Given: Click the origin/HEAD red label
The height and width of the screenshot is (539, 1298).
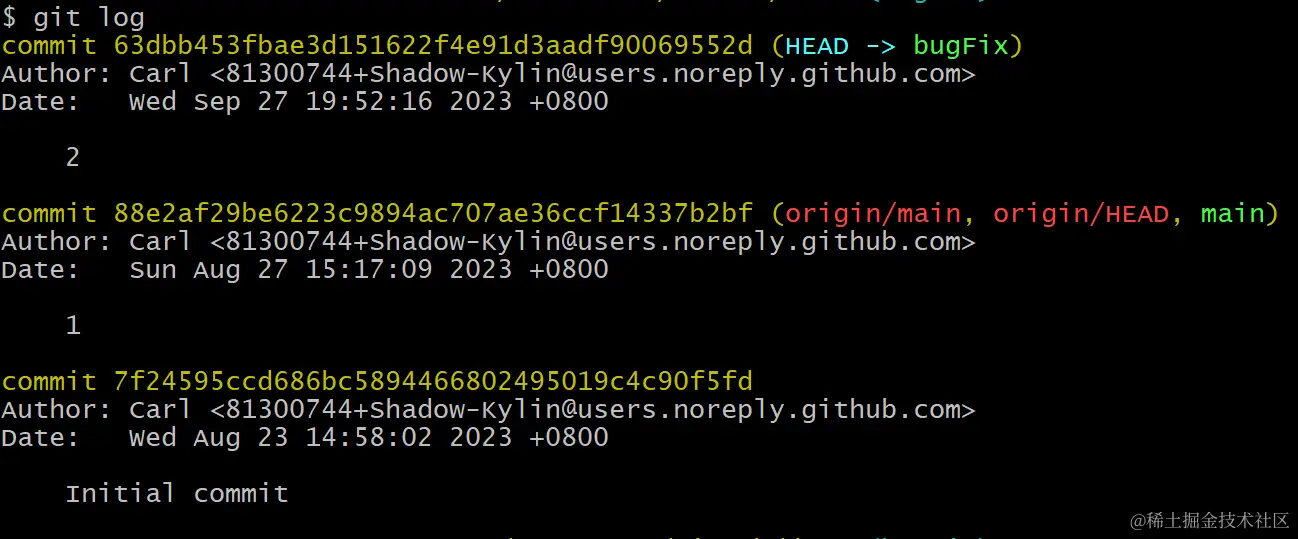Looking at the screenshot, I should [x=1081, y=214].
